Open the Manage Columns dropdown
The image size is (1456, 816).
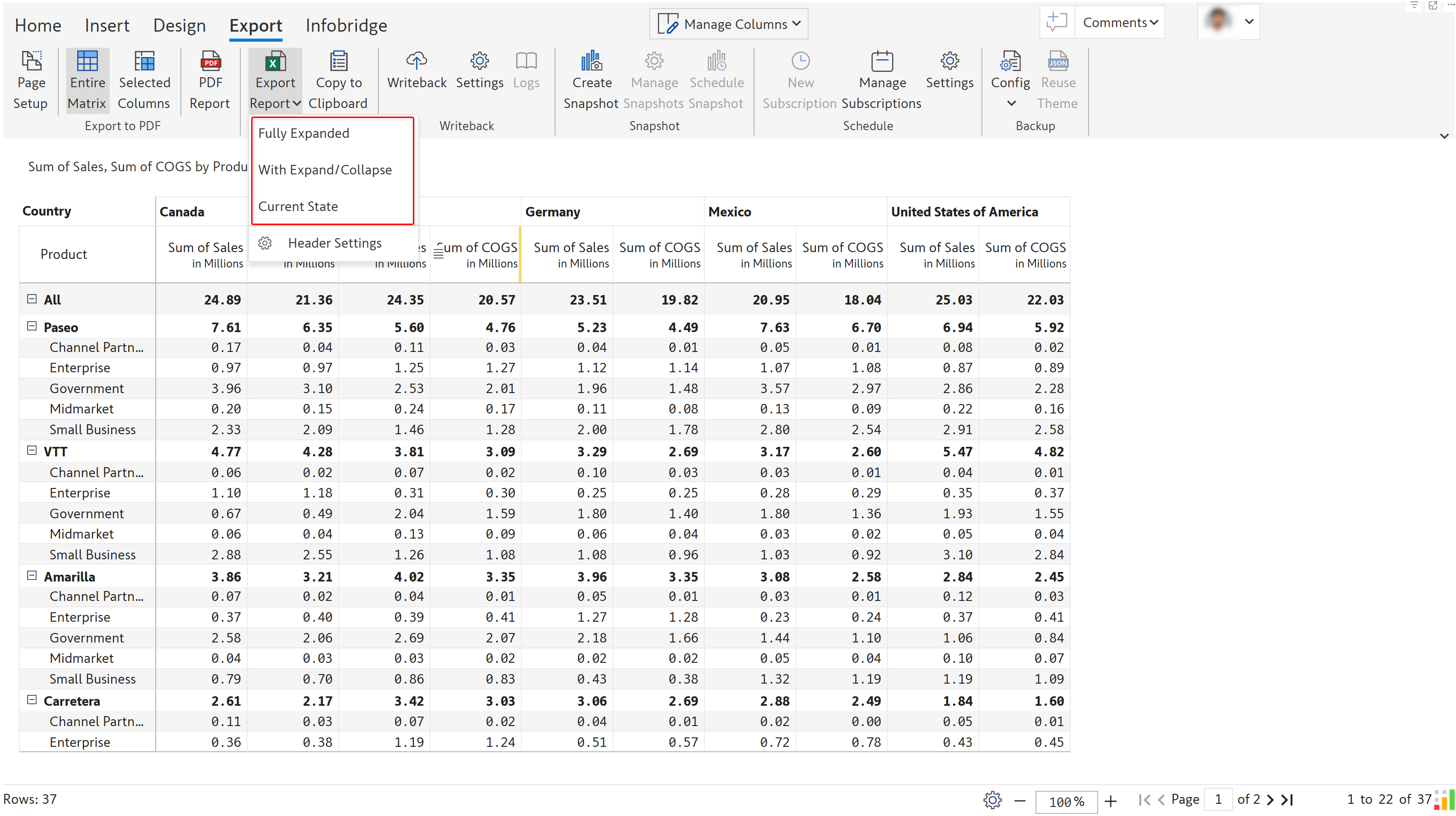[729, 24]
